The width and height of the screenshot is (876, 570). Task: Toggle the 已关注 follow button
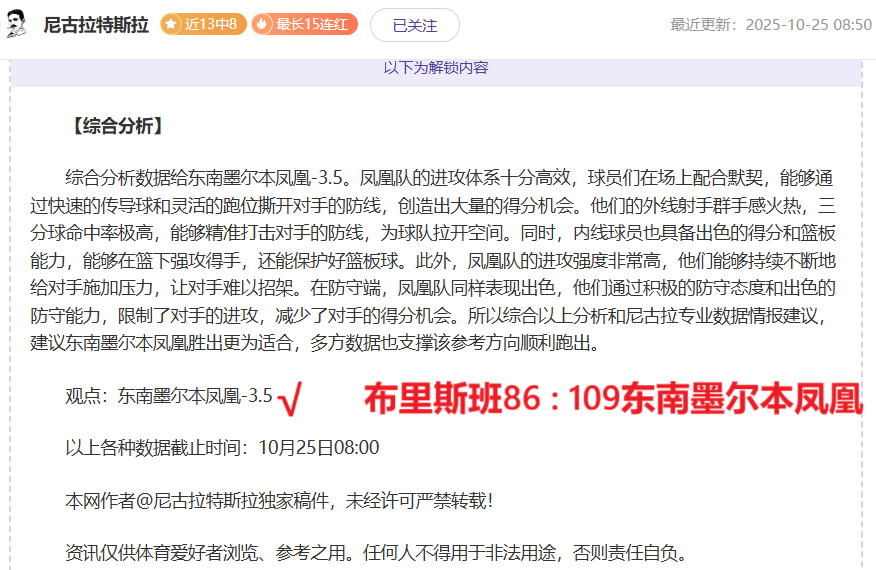point(414,25)
